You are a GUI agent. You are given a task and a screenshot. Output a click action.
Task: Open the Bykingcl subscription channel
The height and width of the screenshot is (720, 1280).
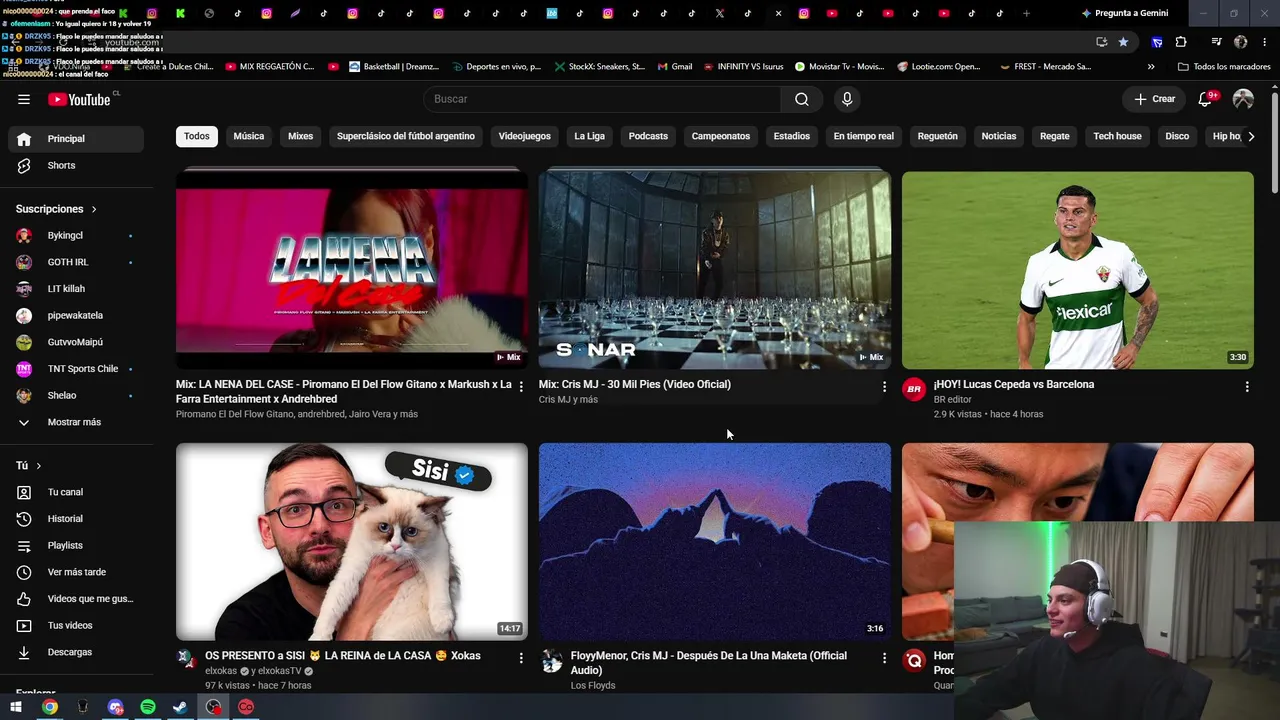[76, 235]
